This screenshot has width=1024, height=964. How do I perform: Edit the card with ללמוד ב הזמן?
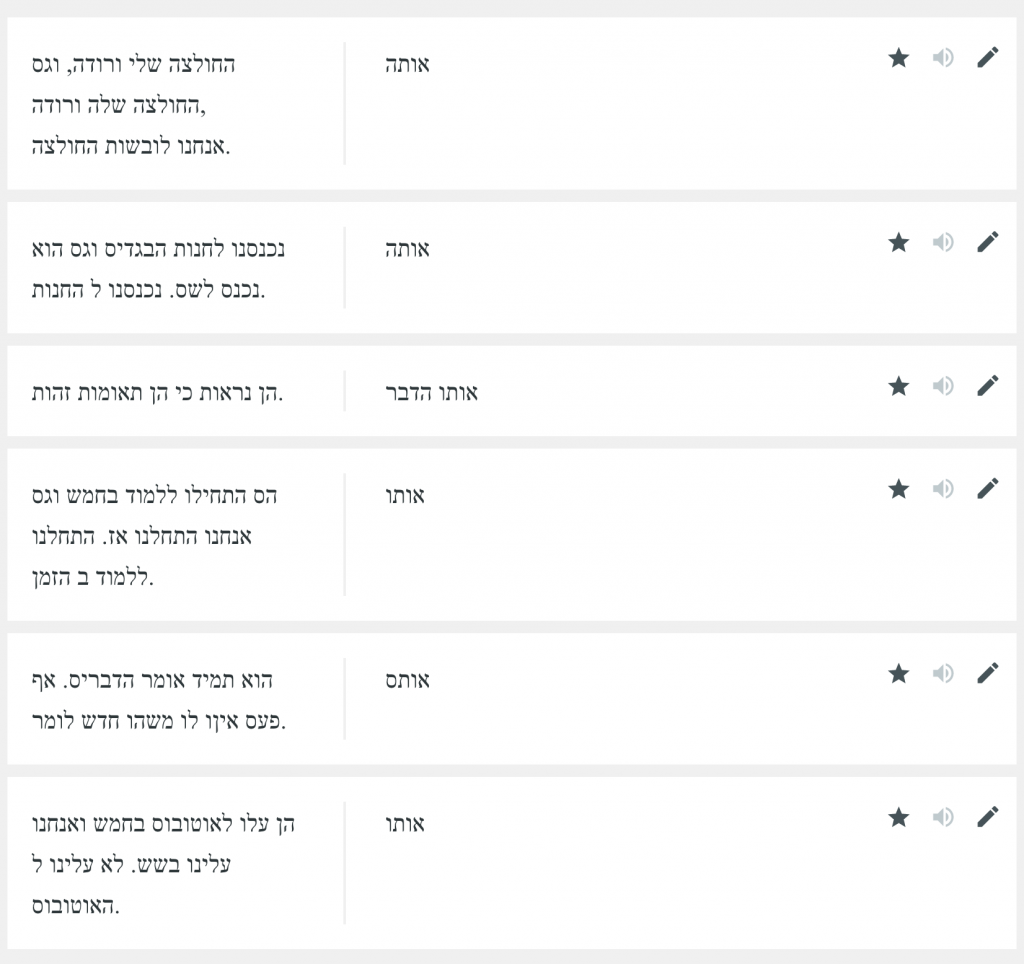click(987, 489)
